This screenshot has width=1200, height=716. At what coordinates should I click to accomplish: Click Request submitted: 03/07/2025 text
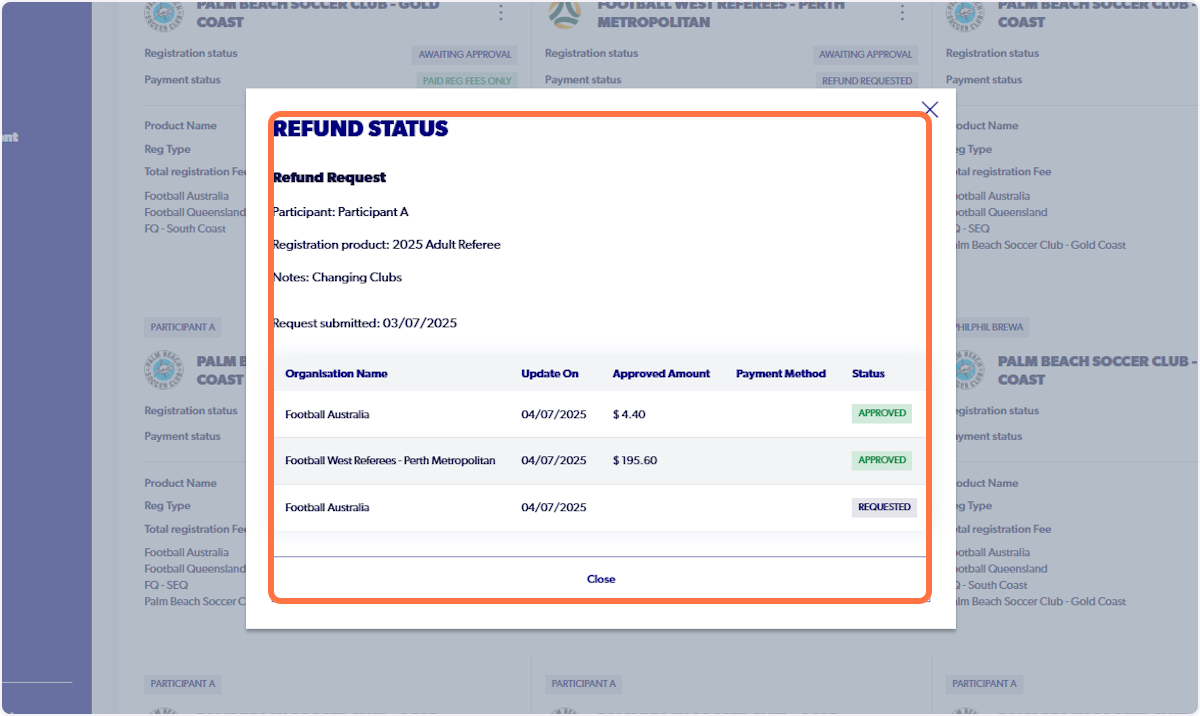coord(365,323)
